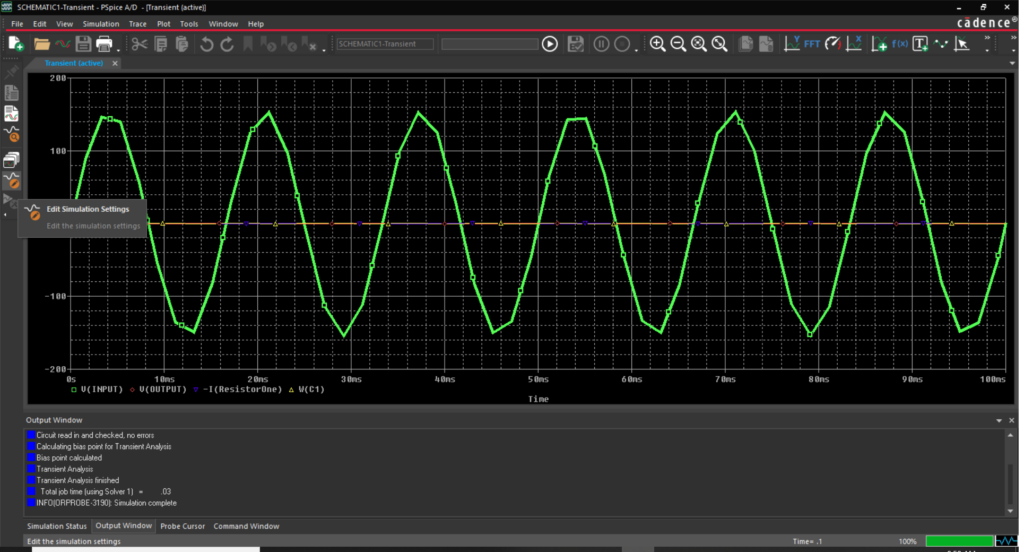1024x552 pixels.
Task: Click View Simulation Output File sidebar icon
Action: (x=12, y=93)
